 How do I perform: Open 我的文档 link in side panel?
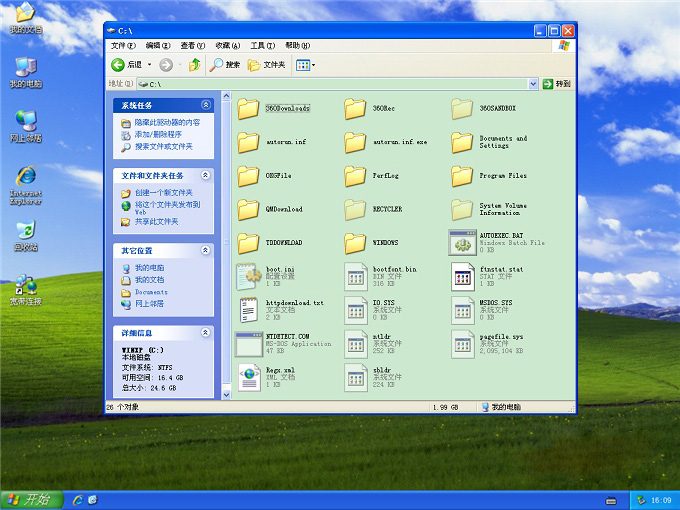[x=149, y=280]
